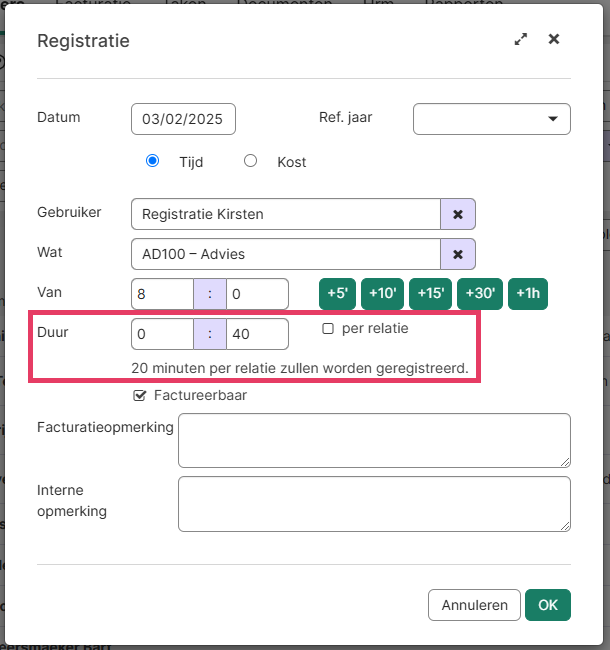Focus the Facturatieopmerking text area

373,440
